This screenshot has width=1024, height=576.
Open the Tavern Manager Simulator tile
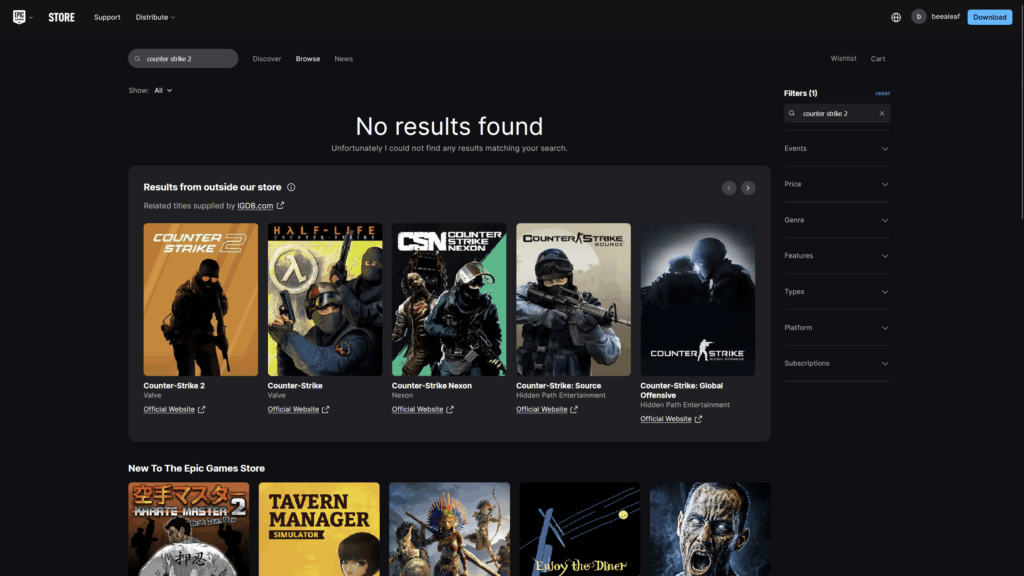(x=319, y=530)
